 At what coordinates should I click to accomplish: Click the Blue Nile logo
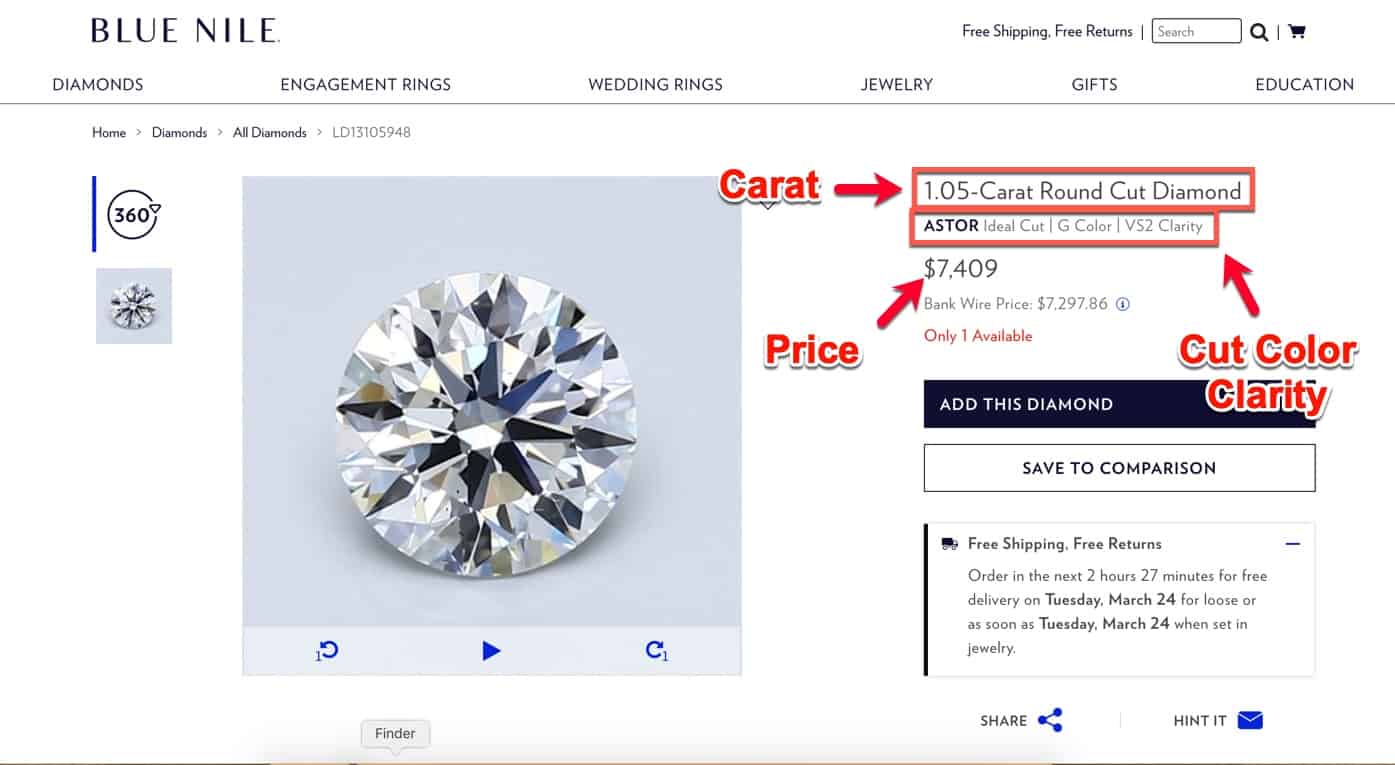coord(184,30)
